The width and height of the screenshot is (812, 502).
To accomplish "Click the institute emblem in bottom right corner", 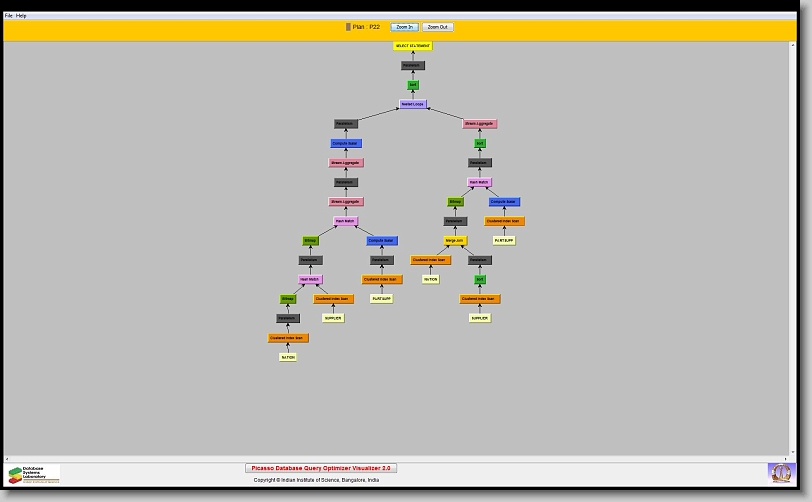I will pyautogui.click(x=780, y=472).
